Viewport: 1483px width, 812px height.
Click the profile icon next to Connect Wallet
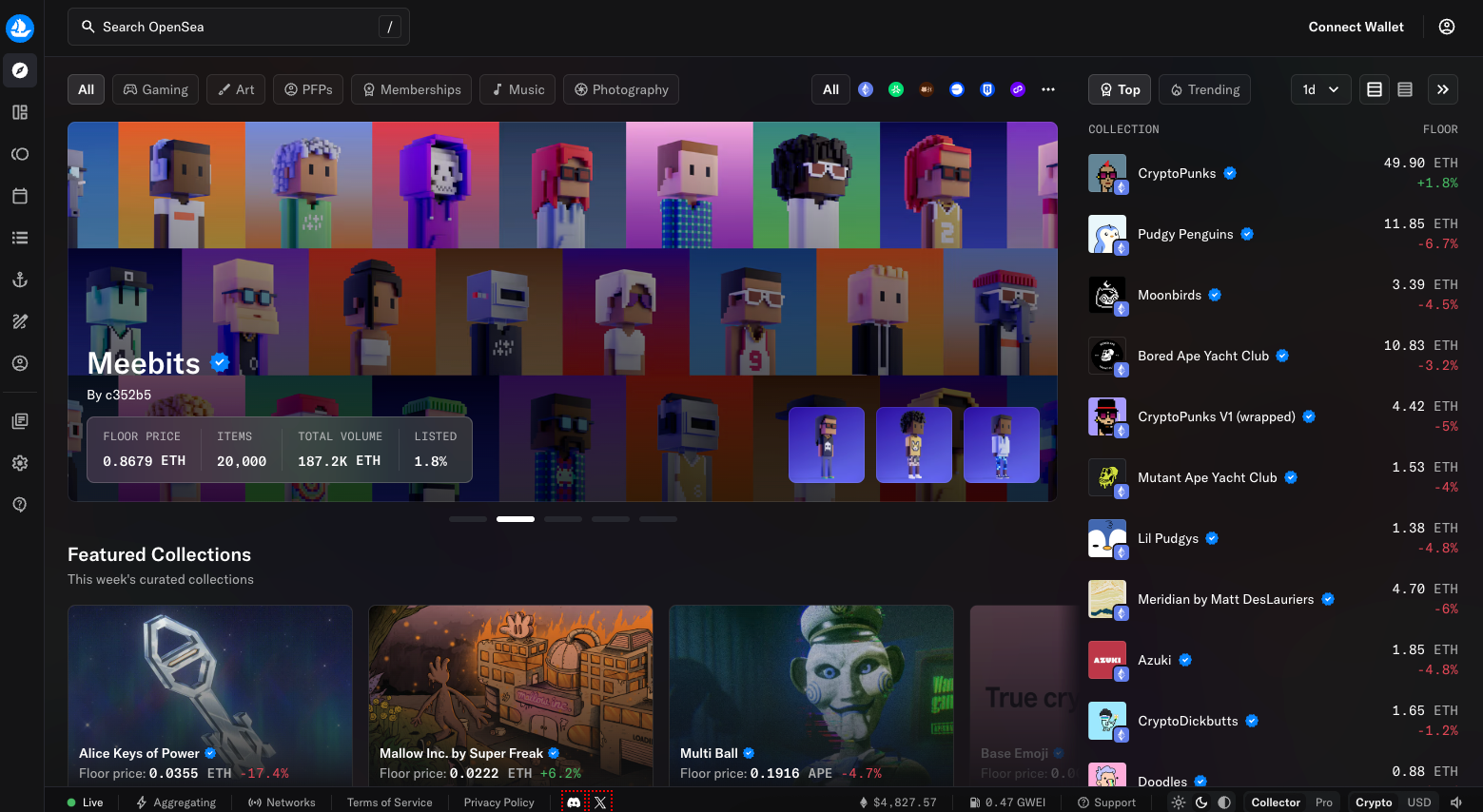click(x=1447, y=27)
